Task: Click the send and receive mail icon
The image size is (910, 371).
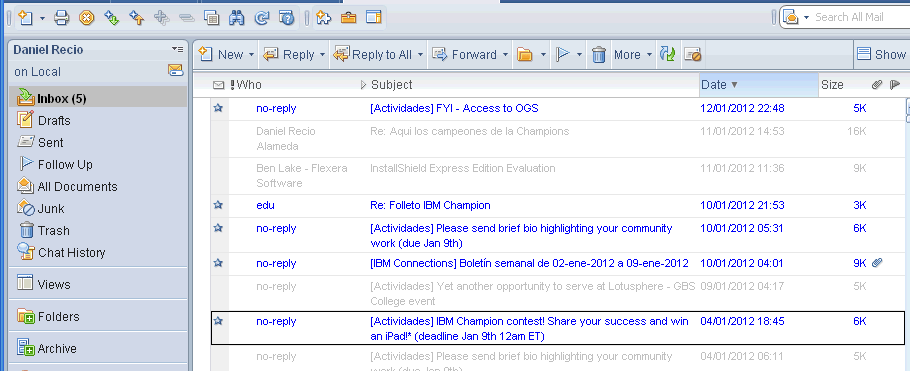Action: pos(667,55)
